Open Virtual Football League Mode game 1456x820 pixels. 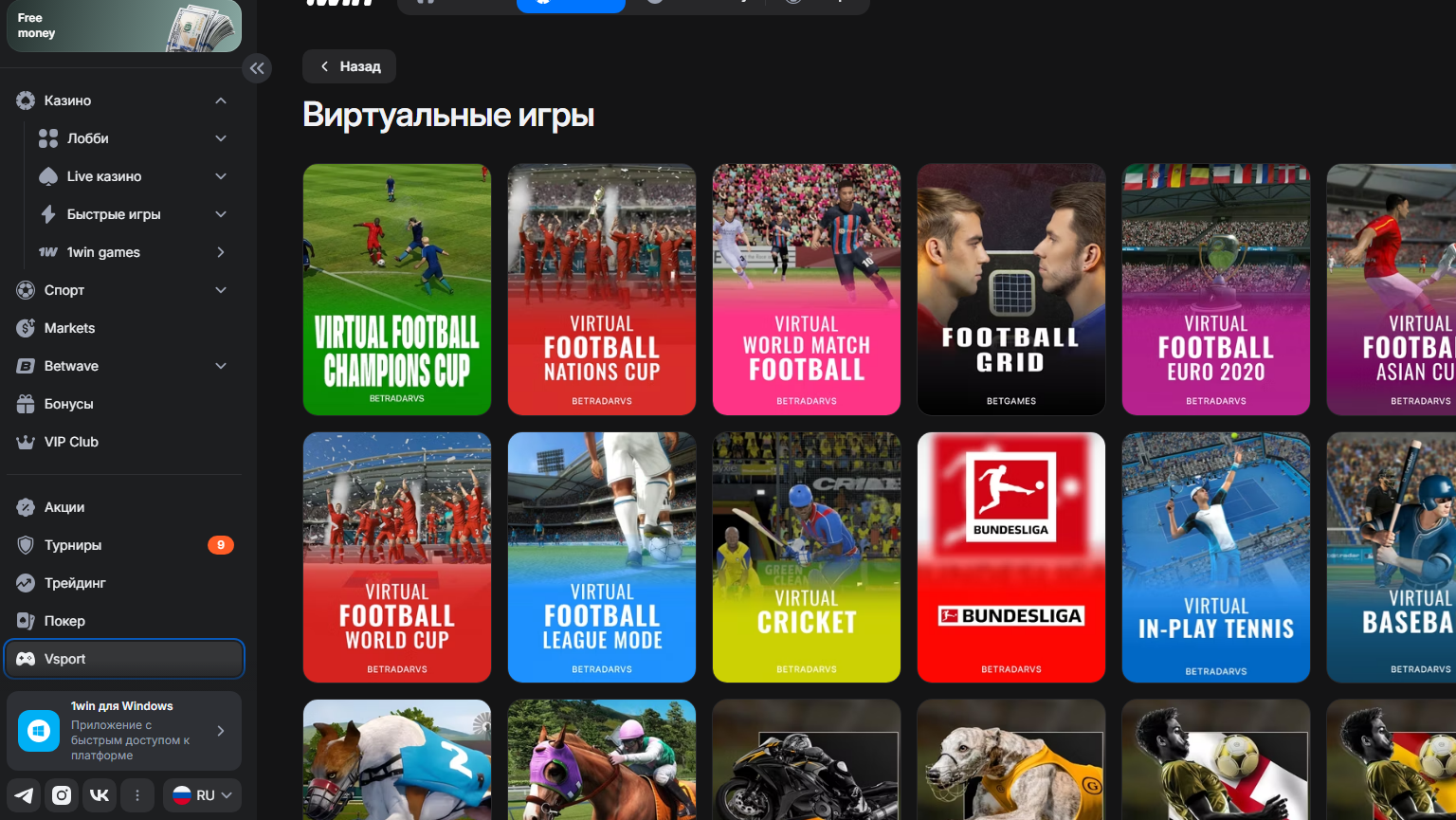pyautogui.click(x=602, y=557)
